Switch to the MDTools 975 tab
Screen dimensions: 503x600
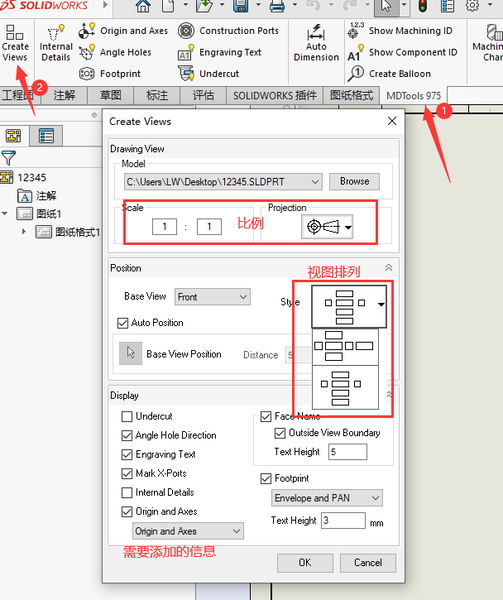(x=413, y=96)
